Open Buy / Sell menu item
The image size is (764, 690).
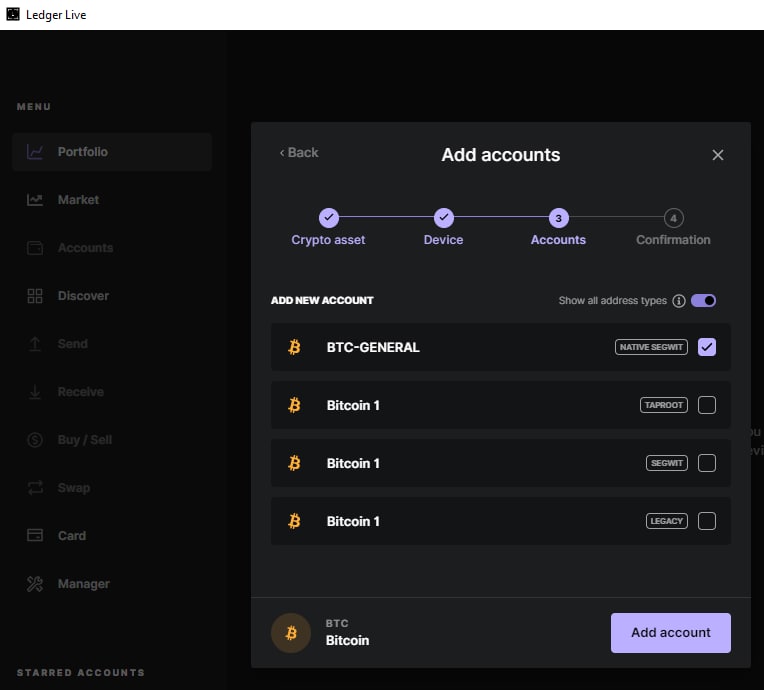112,440
